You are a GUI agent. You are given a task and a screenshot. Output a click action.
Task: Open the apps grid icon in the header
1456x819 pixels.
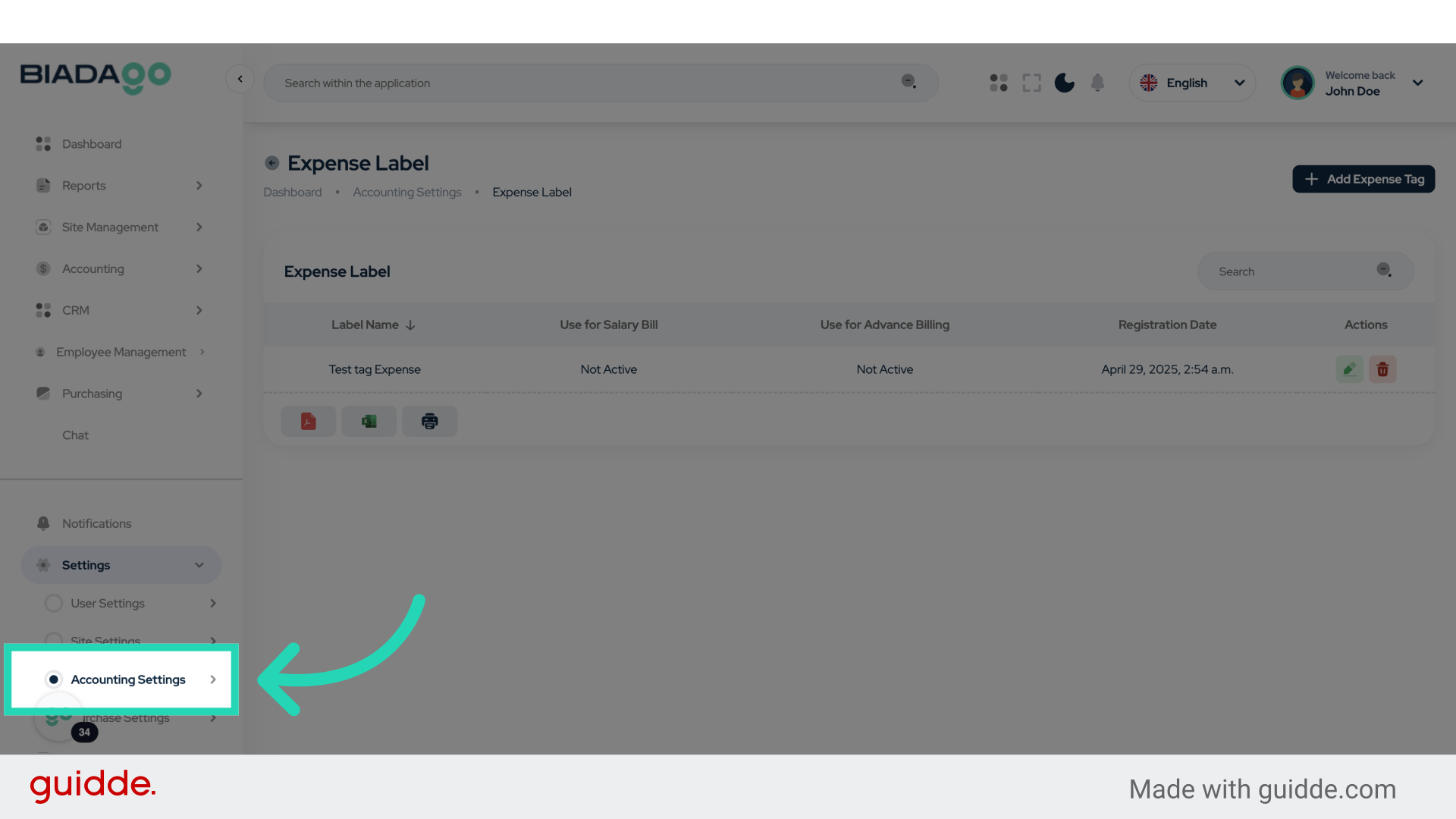[x=998, y=83]
